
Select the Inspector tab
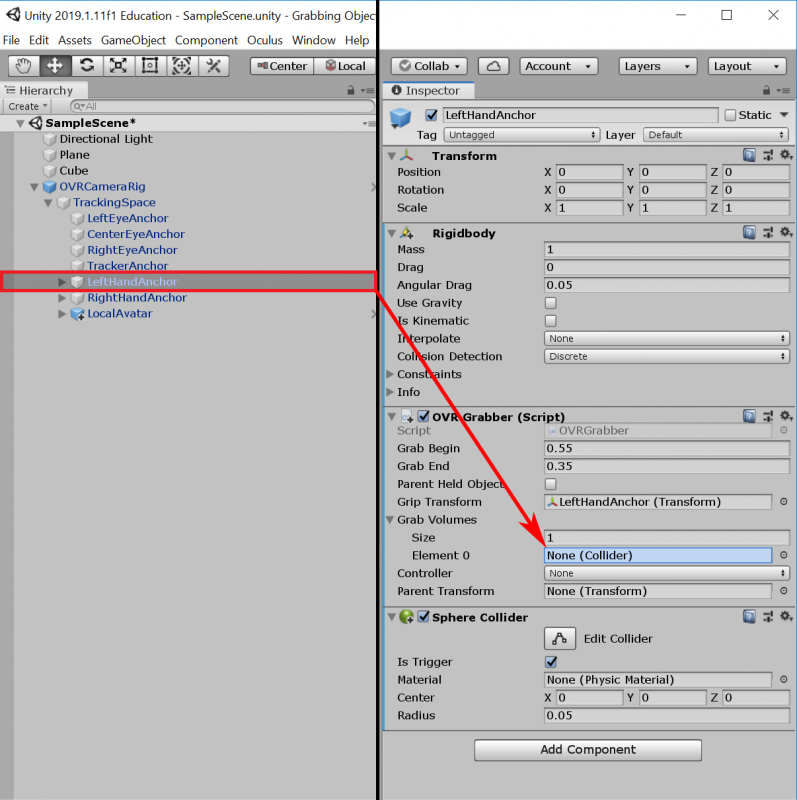(428, 90)
